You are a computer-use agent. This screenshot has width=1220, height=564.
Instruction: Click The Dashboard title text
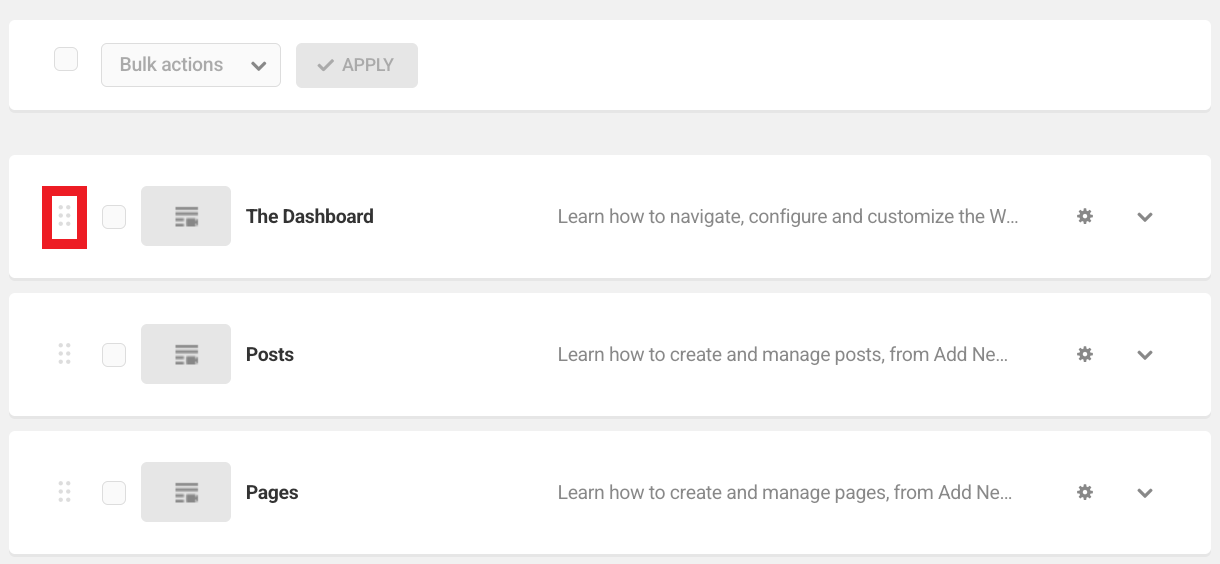point(309,216)
